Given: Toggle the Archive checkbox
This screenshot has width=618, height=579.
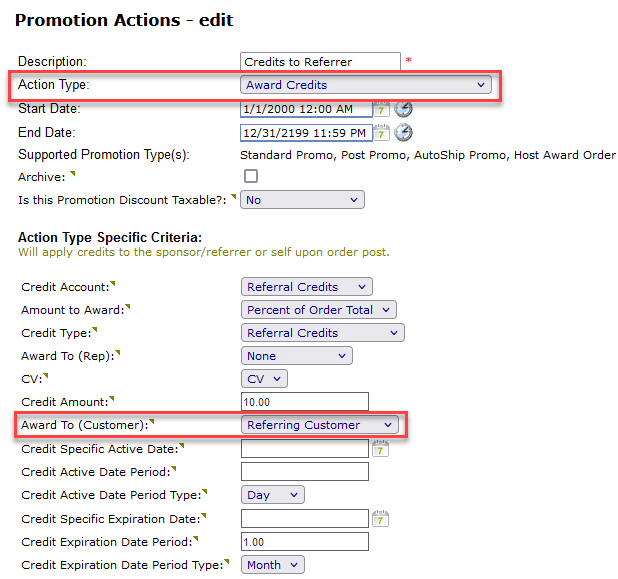Looking at the screenshot, I should [251, 176].
